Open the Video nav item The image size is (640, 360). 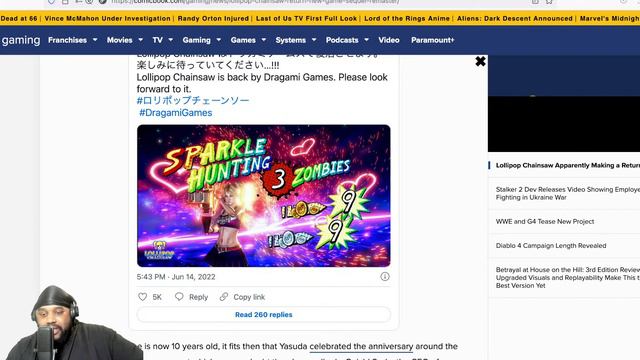[389, 40]
